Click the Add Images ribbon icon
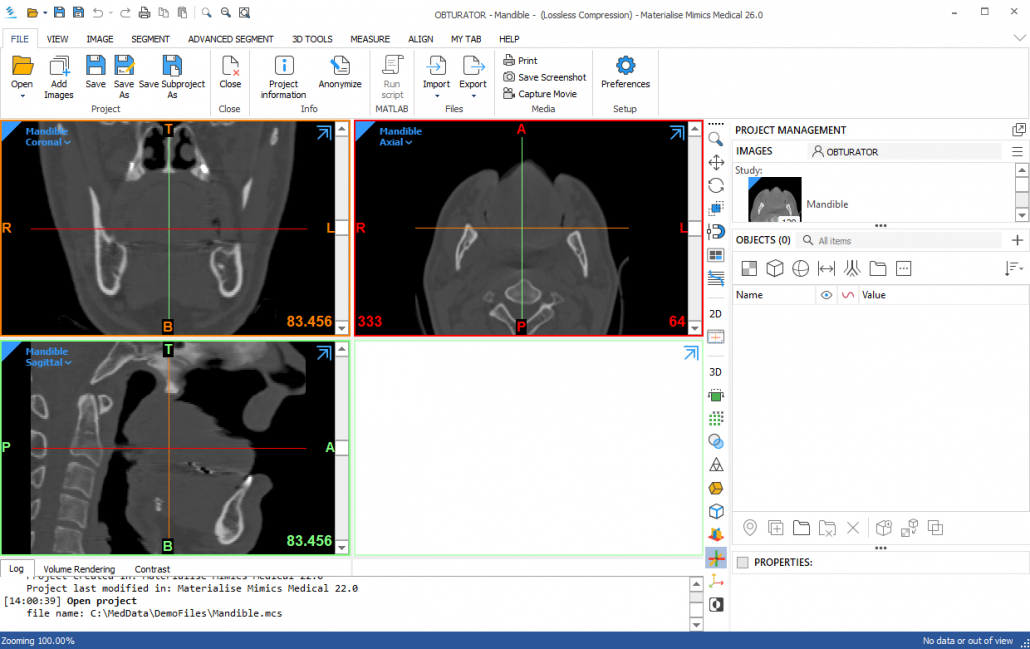 pyautogui.click(x=59, y=76)
